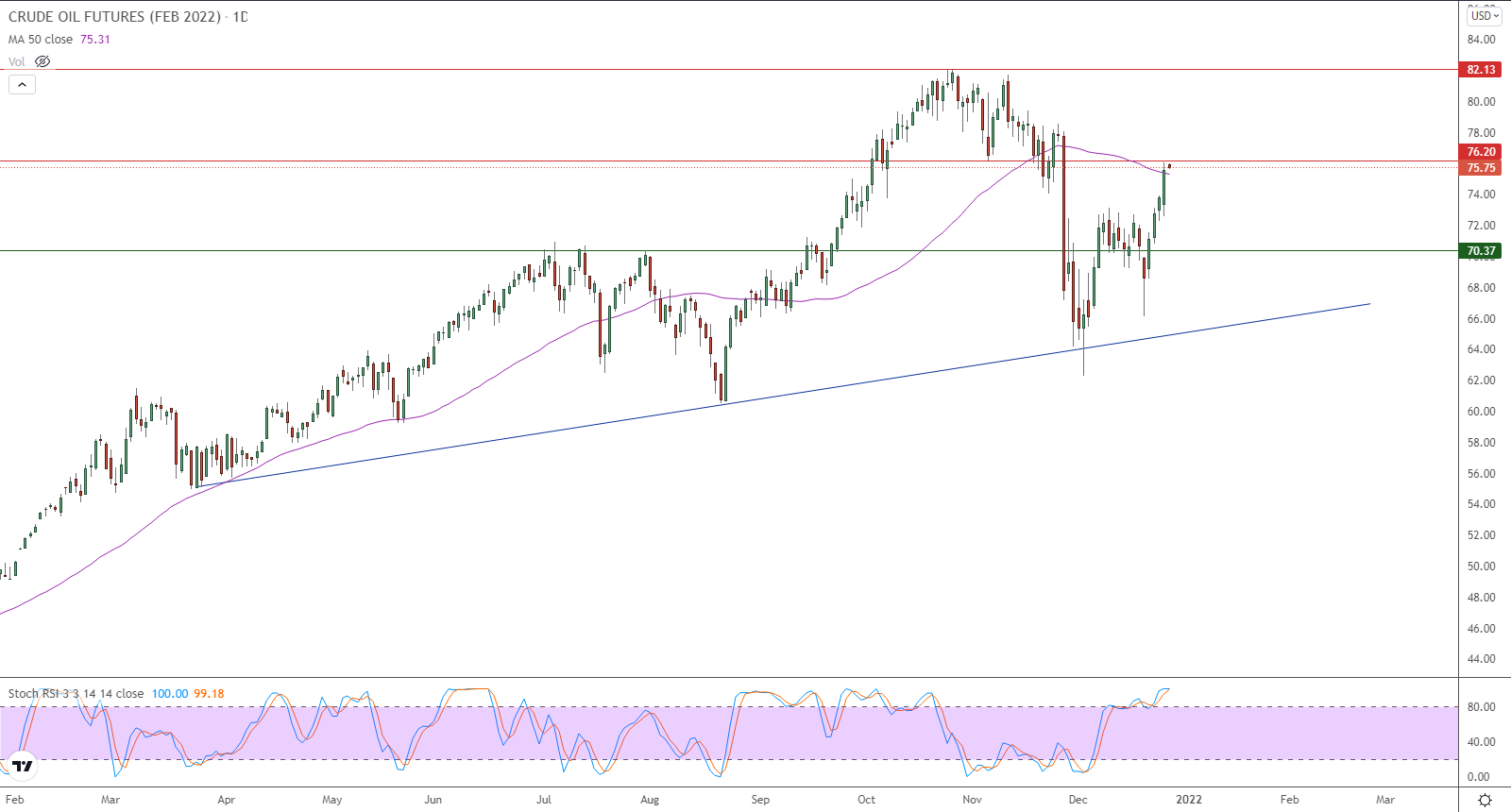
Task: Click the Sep label on the time axis
Action: tap(760, 800)
